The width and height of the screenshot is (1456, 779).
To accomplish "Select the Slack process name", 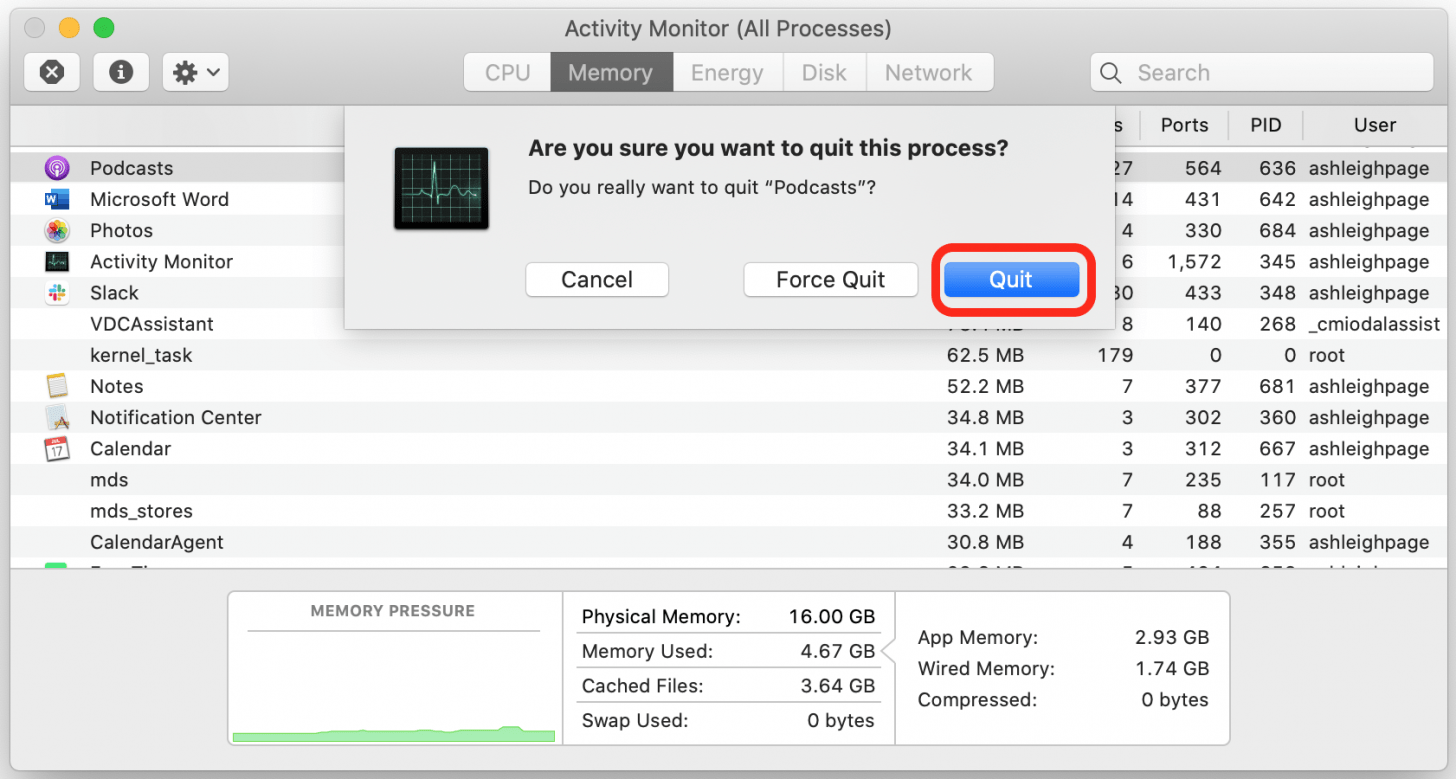I will pos(114,293).
